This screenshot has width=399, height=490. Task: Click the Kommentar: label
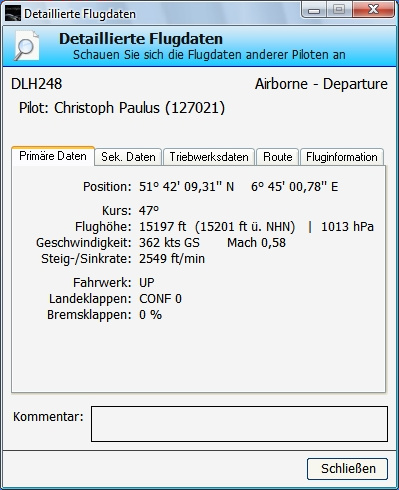pos(48,417)
